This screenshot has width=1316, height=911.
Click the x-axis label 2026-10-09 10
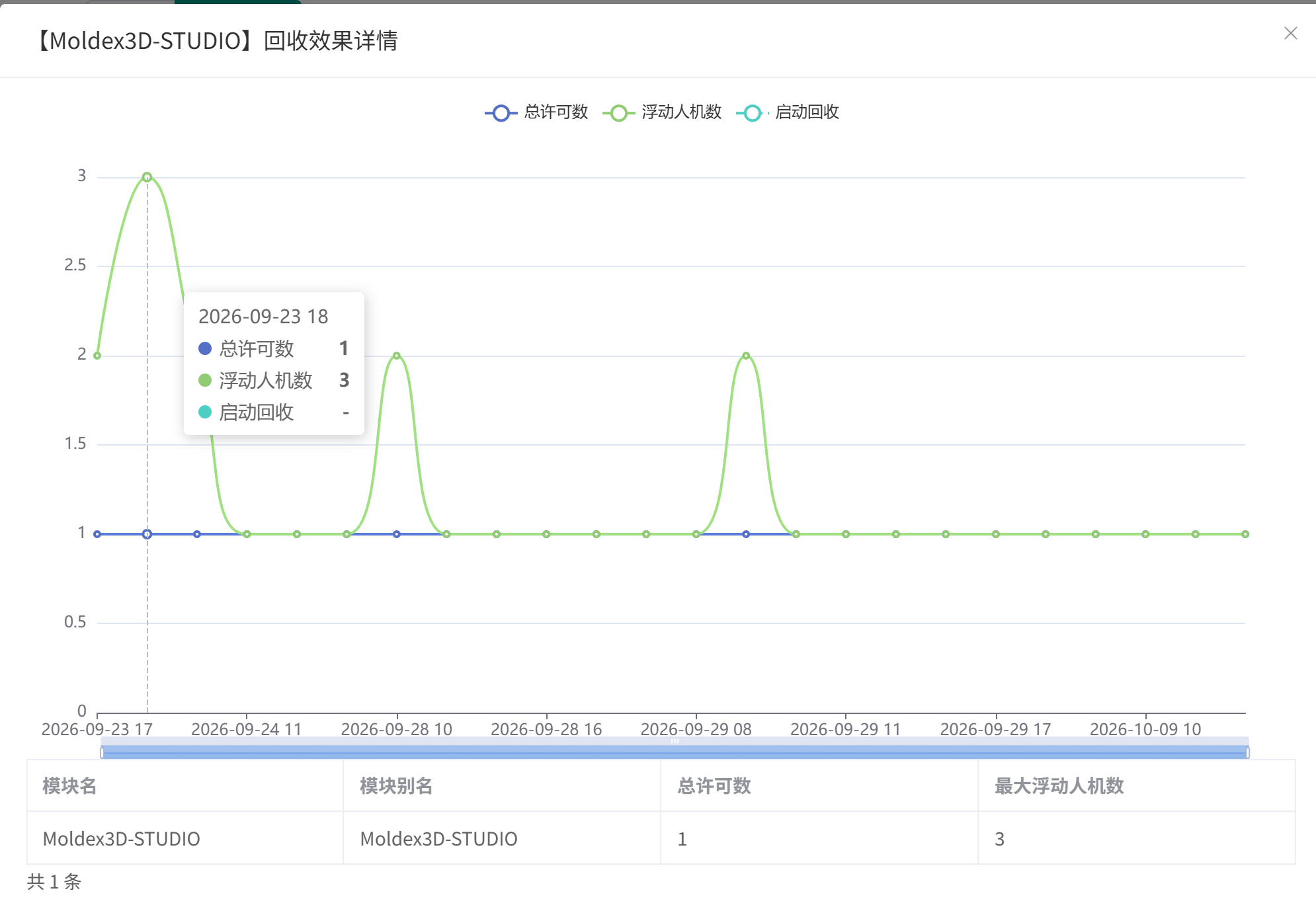(x=1145, y=729)
